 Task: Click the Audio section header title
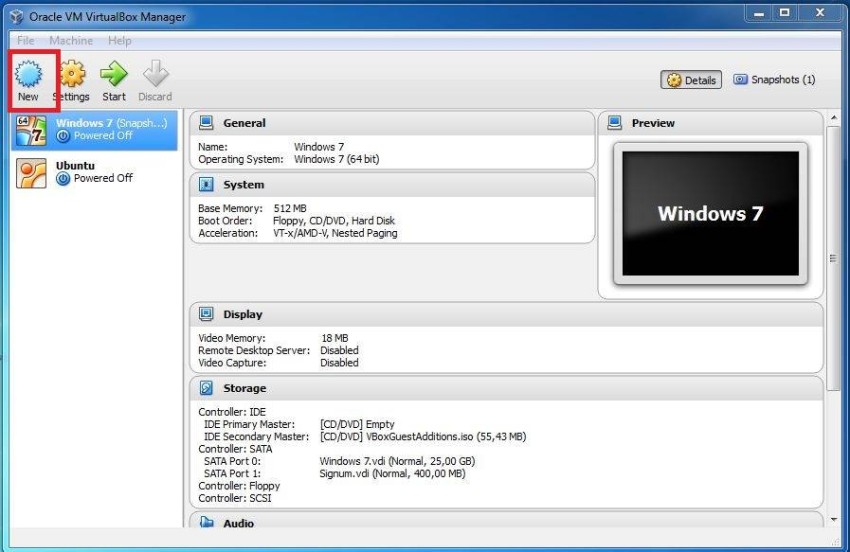point(238,523)
